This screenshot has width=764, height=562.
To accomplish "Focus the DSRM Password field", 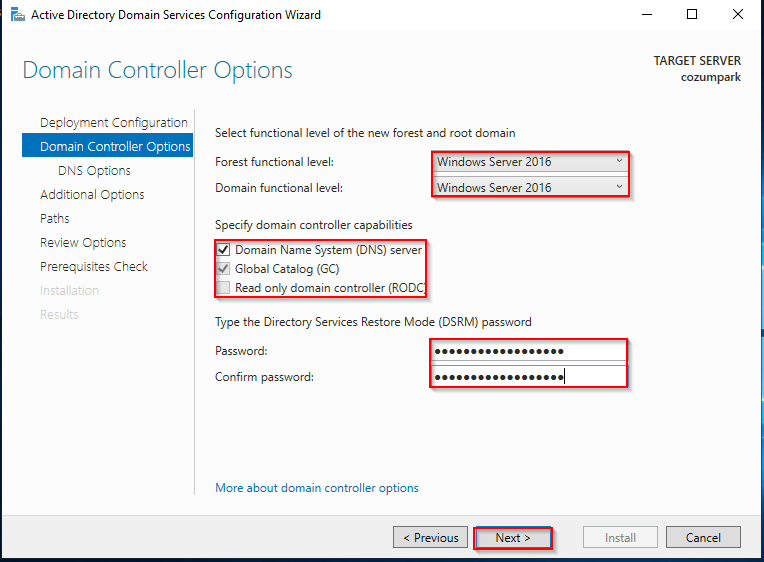I will coord(529,351).
